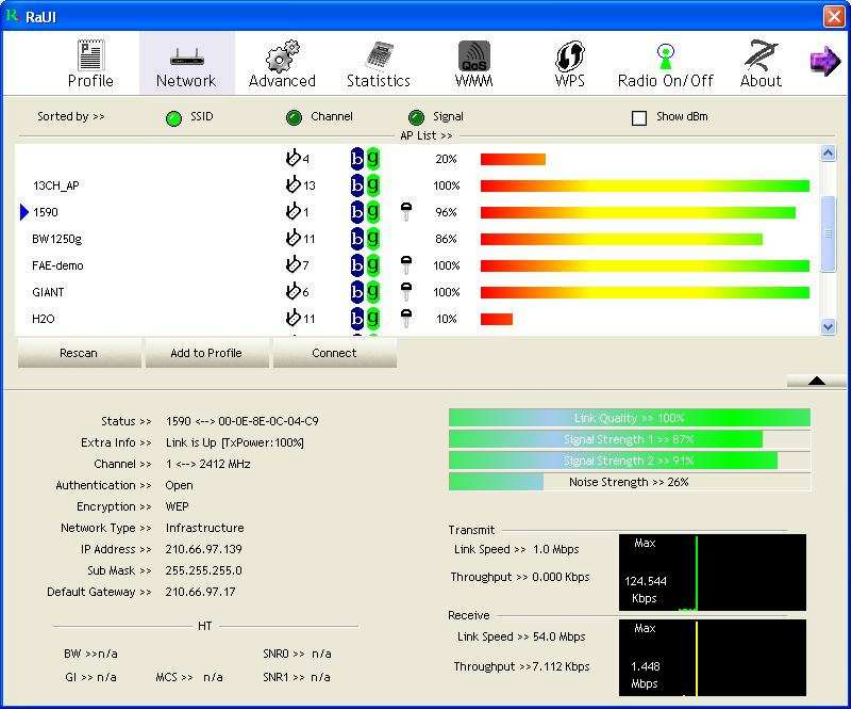851x709 pixels.
Task: Open the Statistics calculator icon
Action: click(379, 55)
